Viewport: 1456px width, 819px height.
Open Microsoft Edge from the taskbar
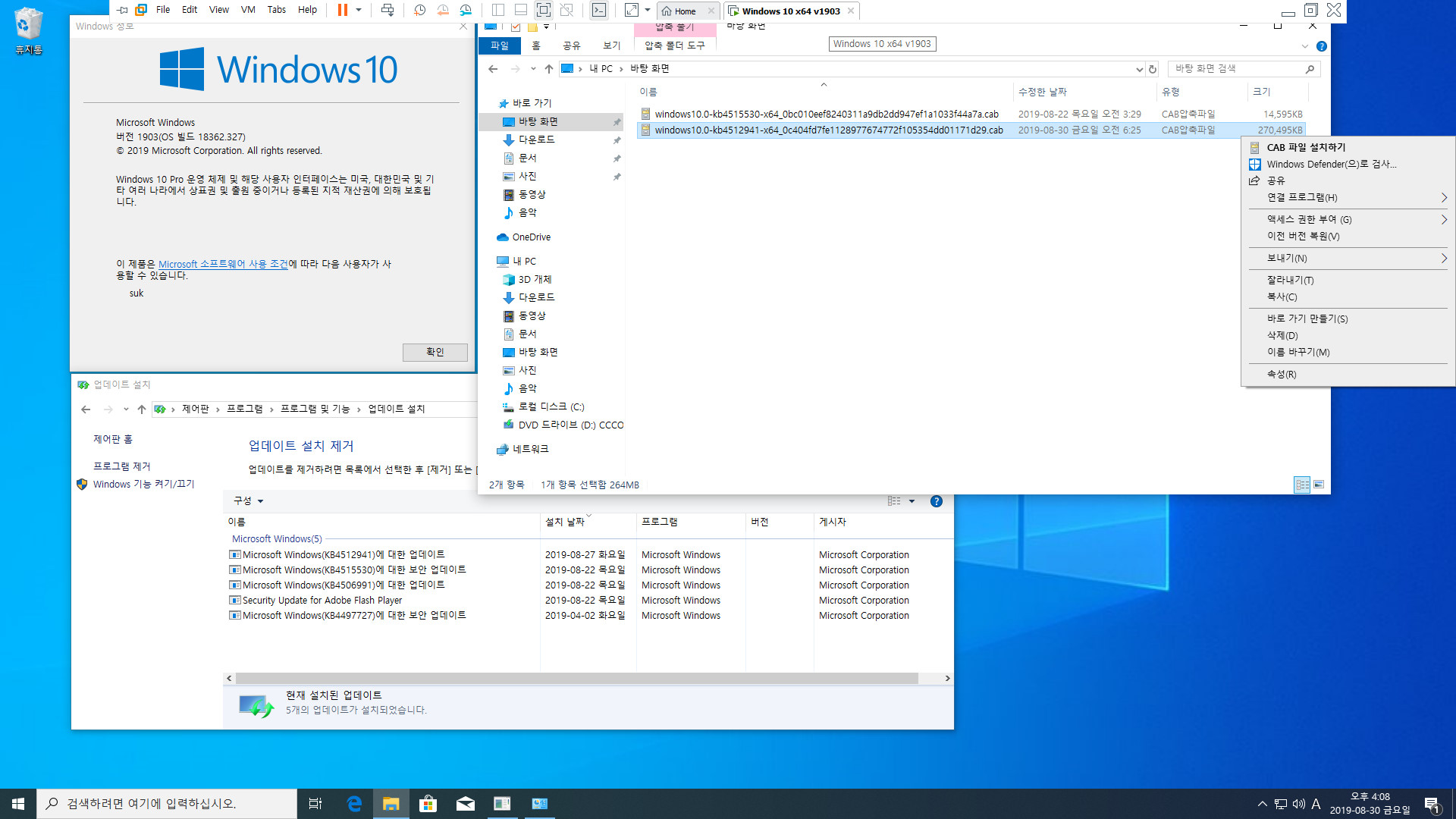click(x=354, y=804)
